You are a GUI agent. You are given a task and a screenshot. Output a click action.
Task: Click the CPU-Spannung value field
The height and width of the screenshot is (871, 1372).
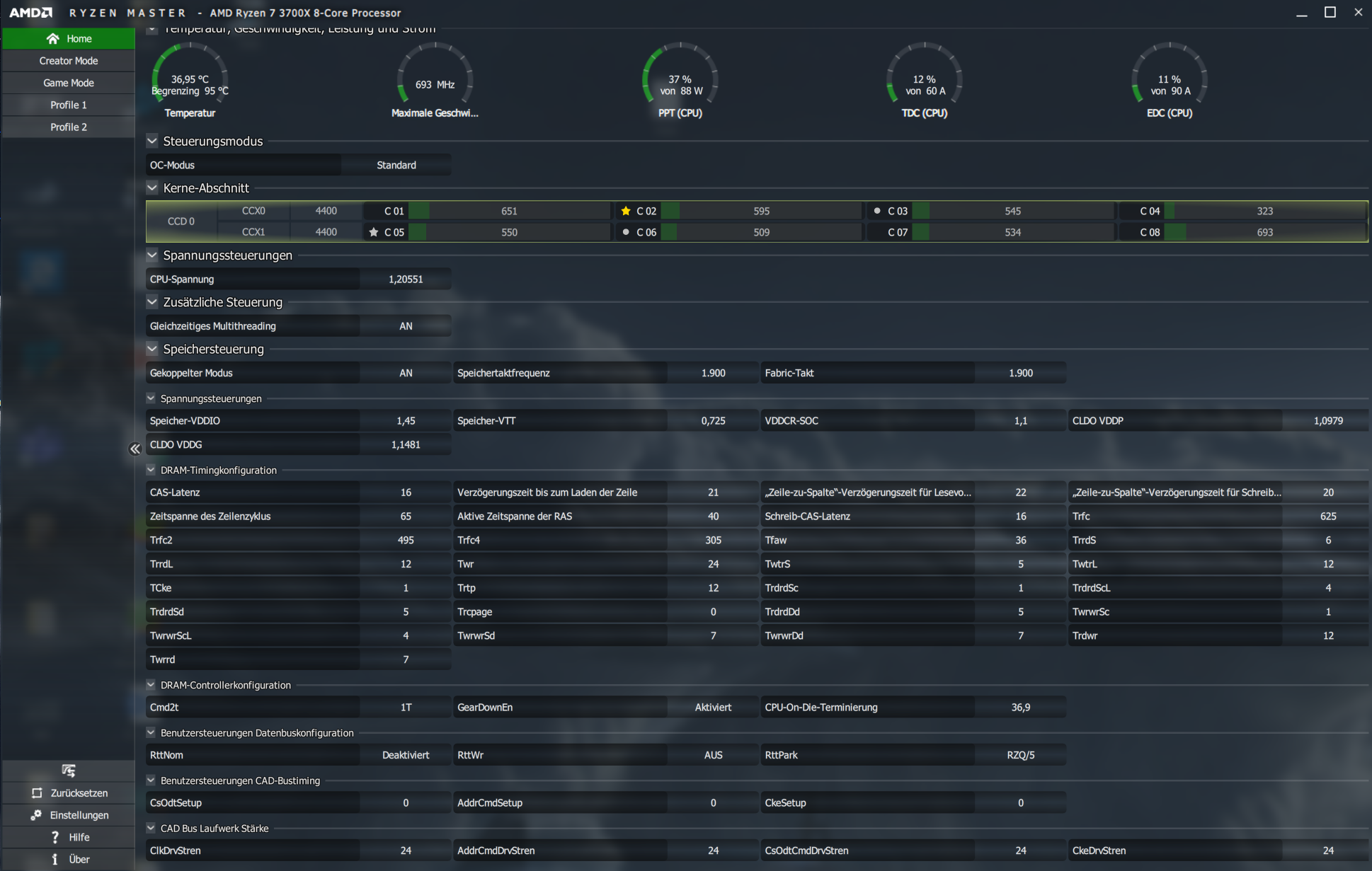coord(405,279)
